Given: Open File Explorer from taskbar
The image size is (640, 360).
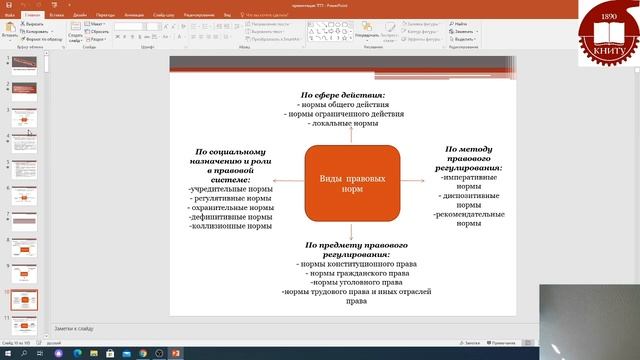Looking at the screenshot, I should pyautogui.click(x=94, y=353).
